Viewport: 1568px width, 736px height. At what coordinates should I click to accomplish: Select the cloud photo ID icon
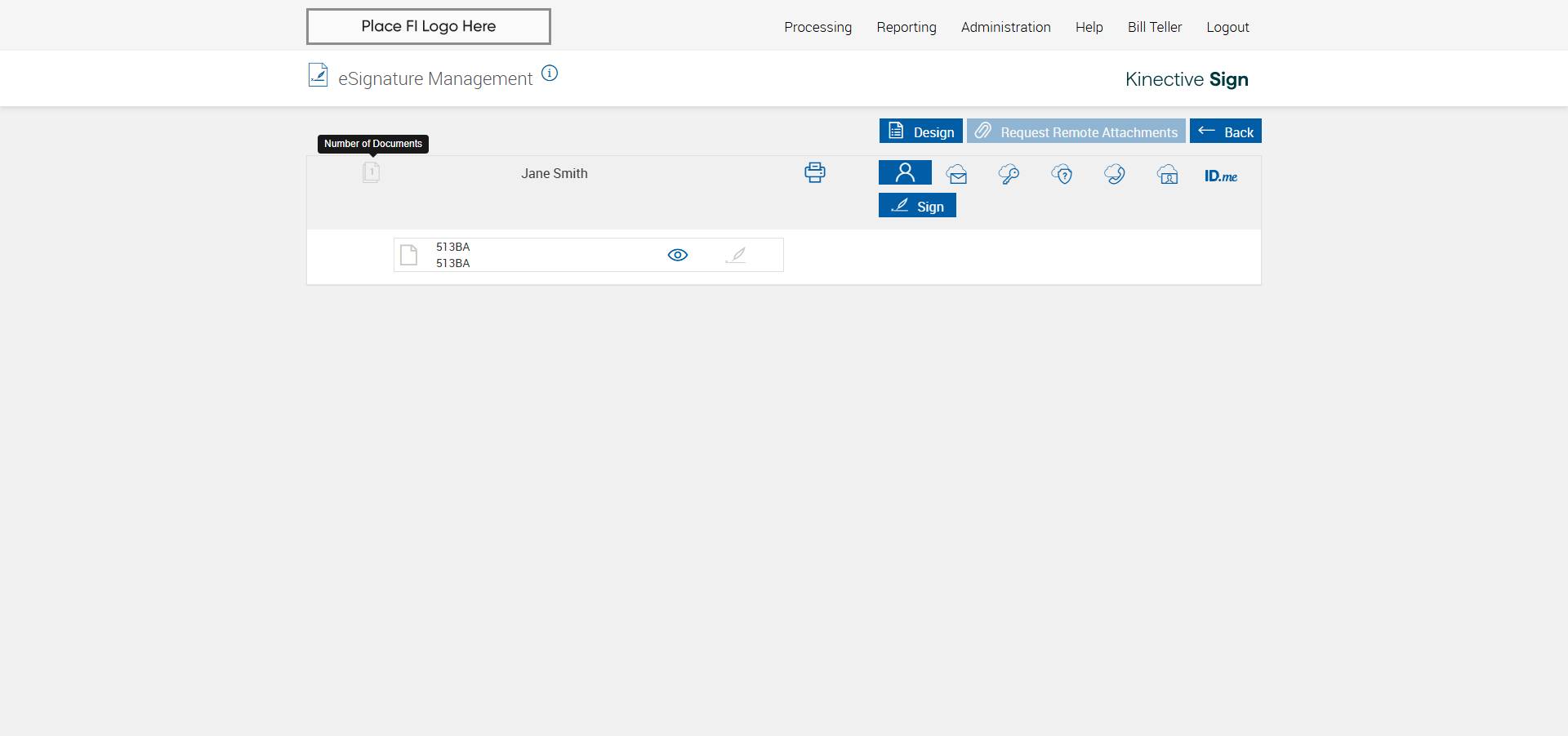point(1168,174)
